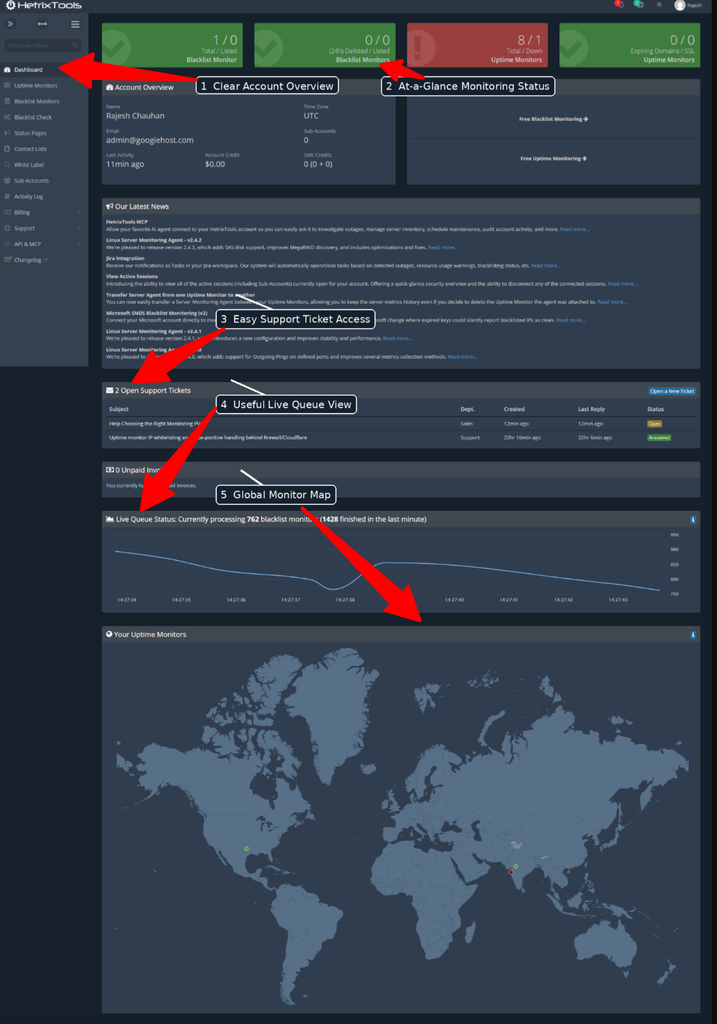Click the Live Queue Status chart icon
Image resolution: width=717 pixels, height=1024 pixels.
110,519
